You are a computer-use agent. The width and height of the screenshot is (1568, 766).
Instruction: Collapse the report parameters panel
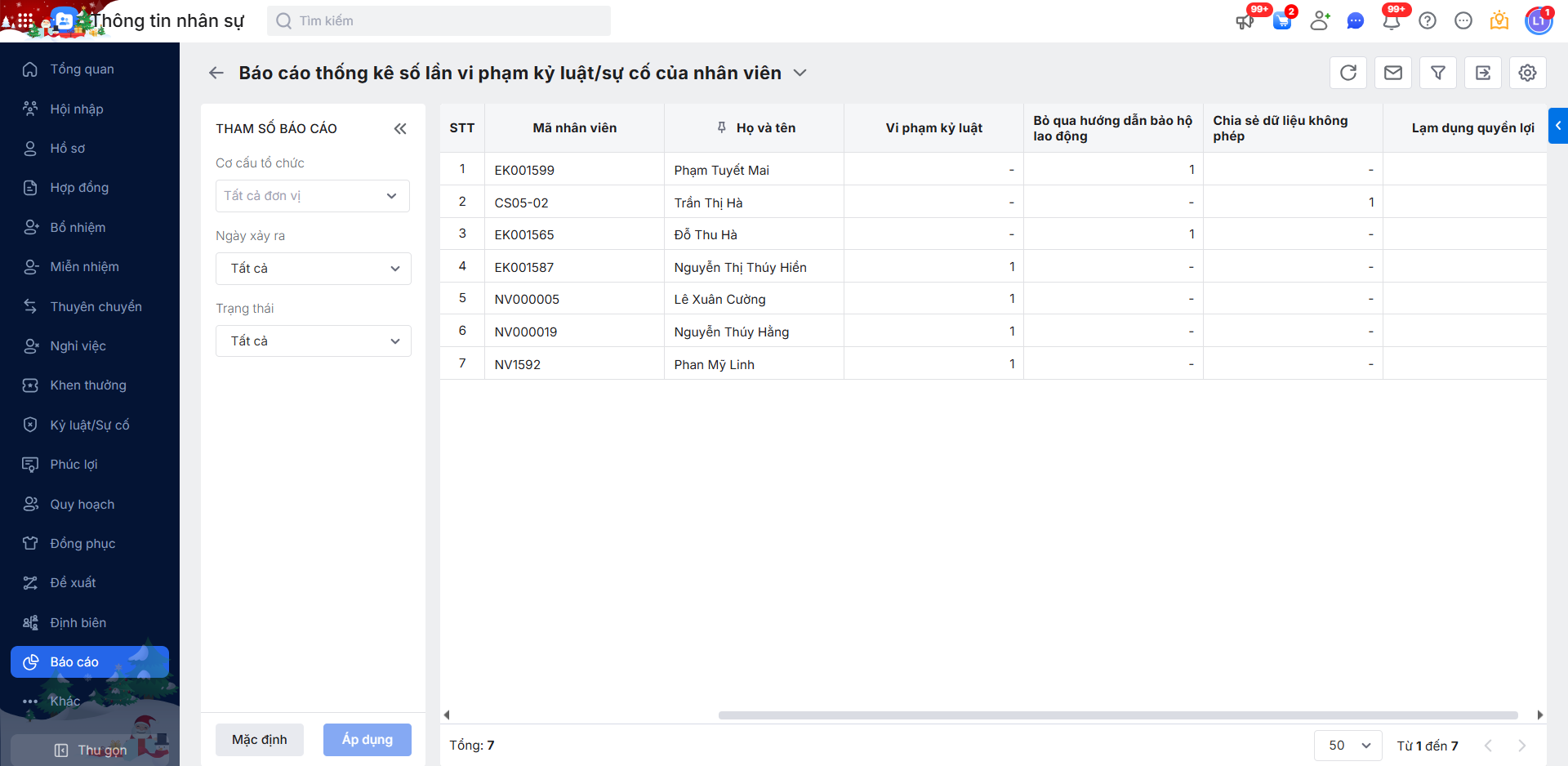coord(400,128)
